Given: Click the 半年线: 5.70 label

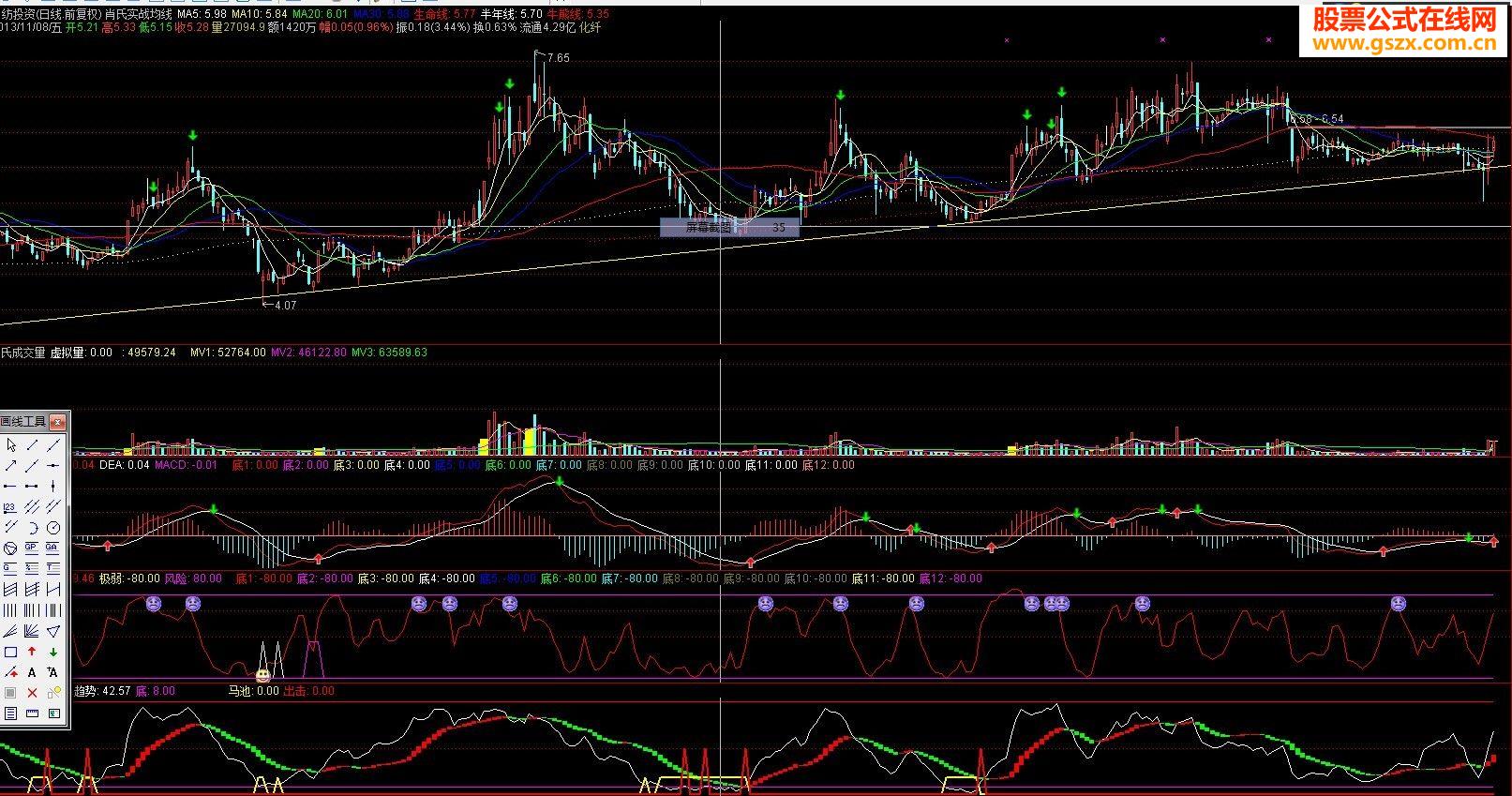Looking at the screenshot, I should click(512, 15).
